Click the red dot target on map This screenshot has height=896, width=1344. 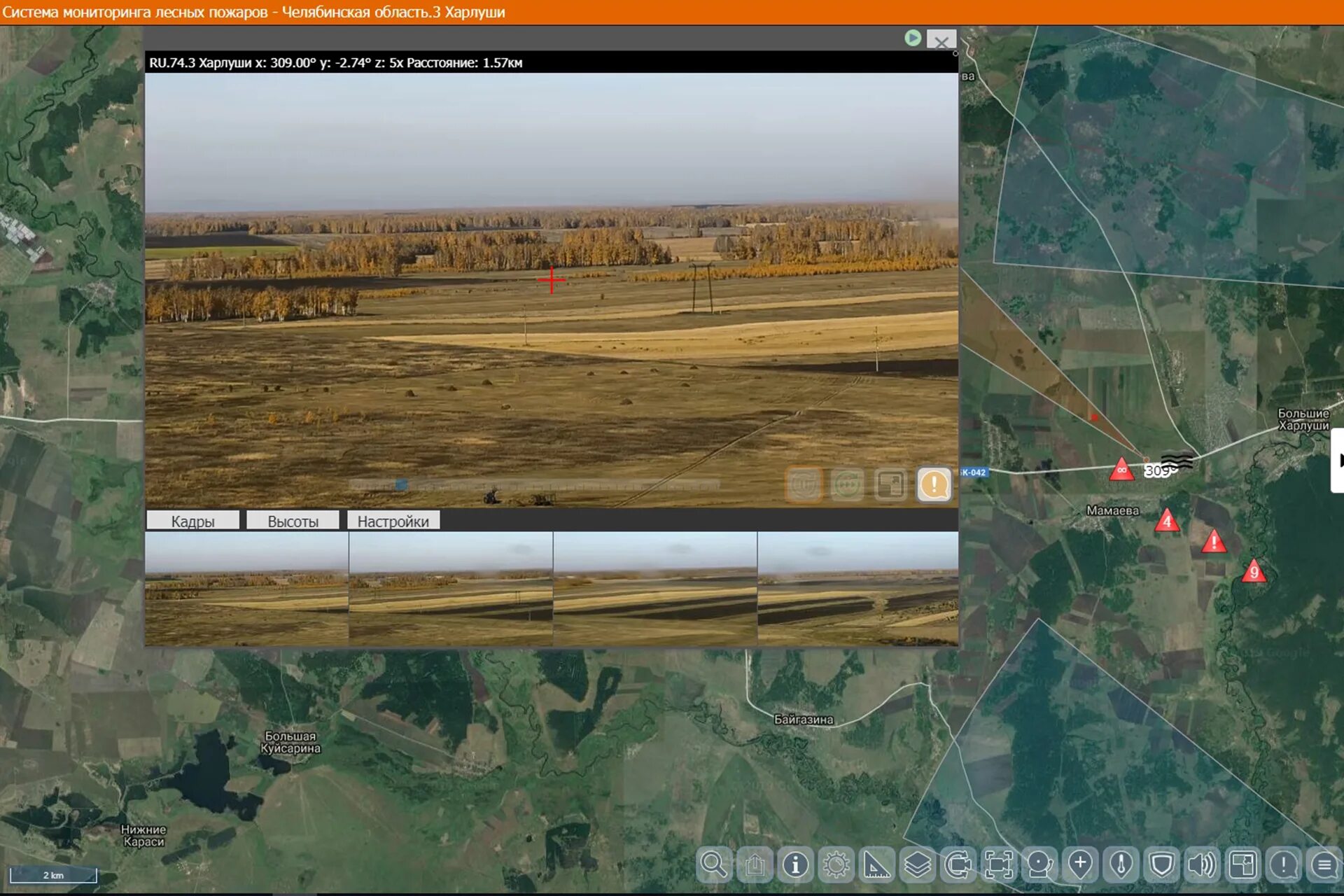click(x=1094, y=418)
